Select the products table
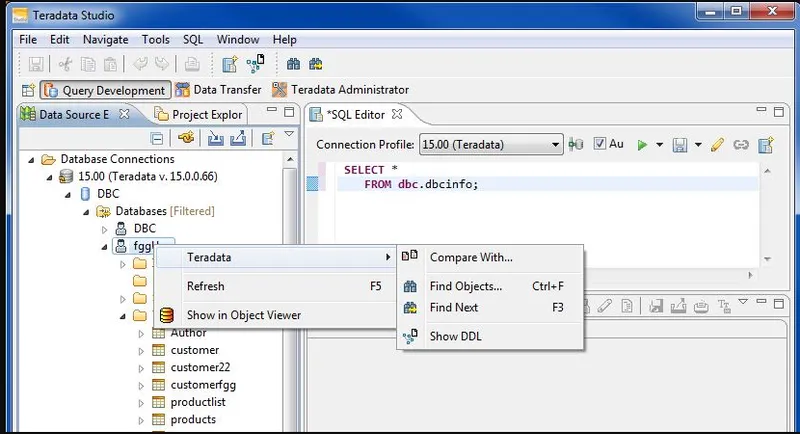 [x=193, y=419]
